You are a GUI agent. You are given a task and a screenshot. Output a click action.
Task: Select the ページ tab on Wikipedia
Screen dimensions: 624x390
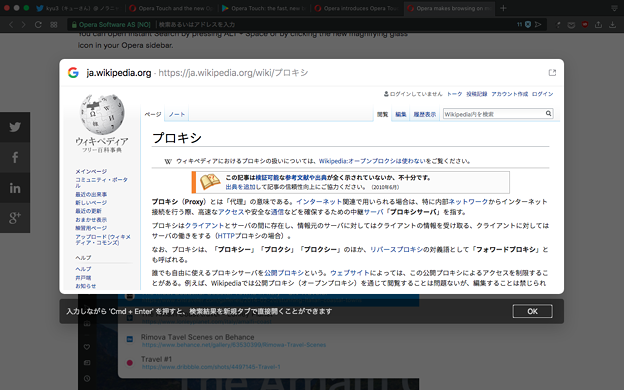point(153,114)
